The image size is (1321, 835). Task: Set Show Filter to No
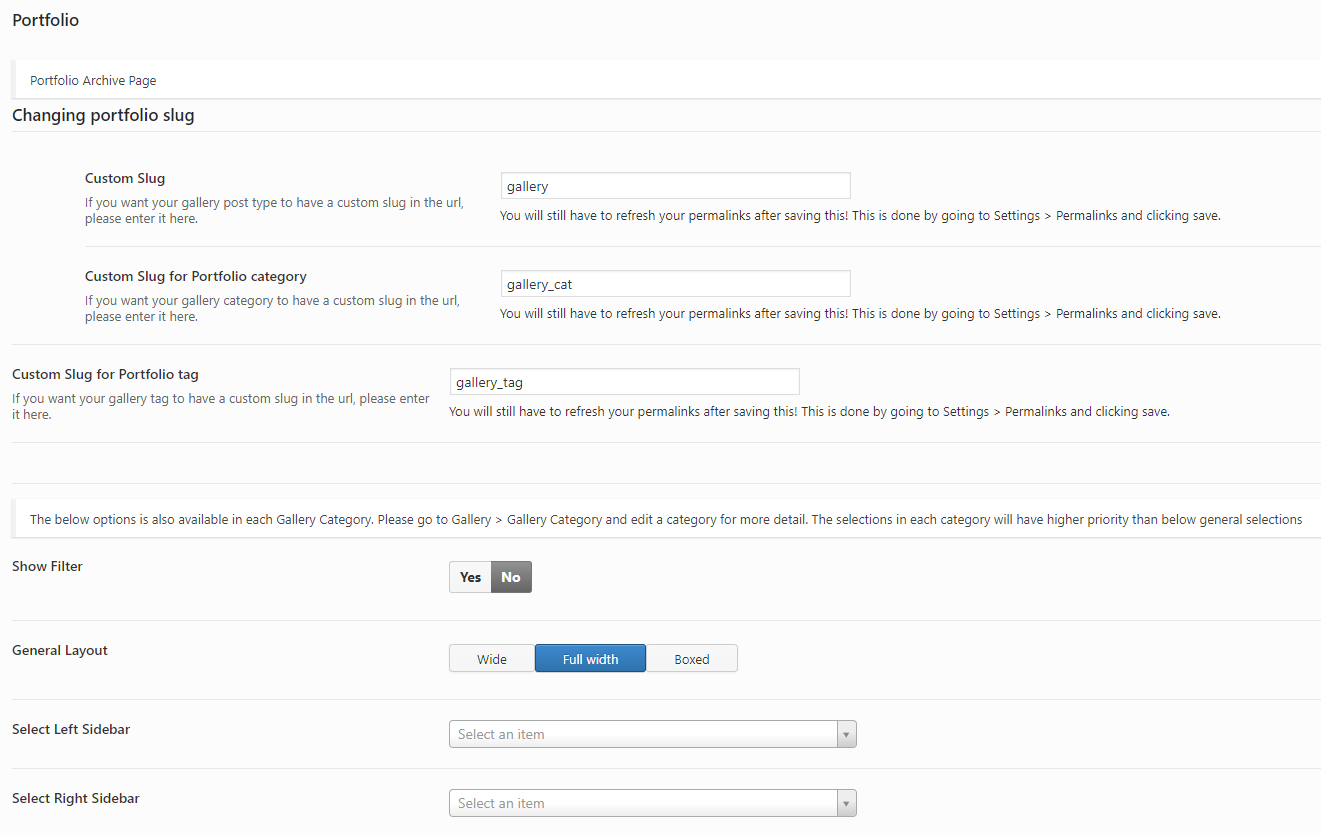(511, 577)
